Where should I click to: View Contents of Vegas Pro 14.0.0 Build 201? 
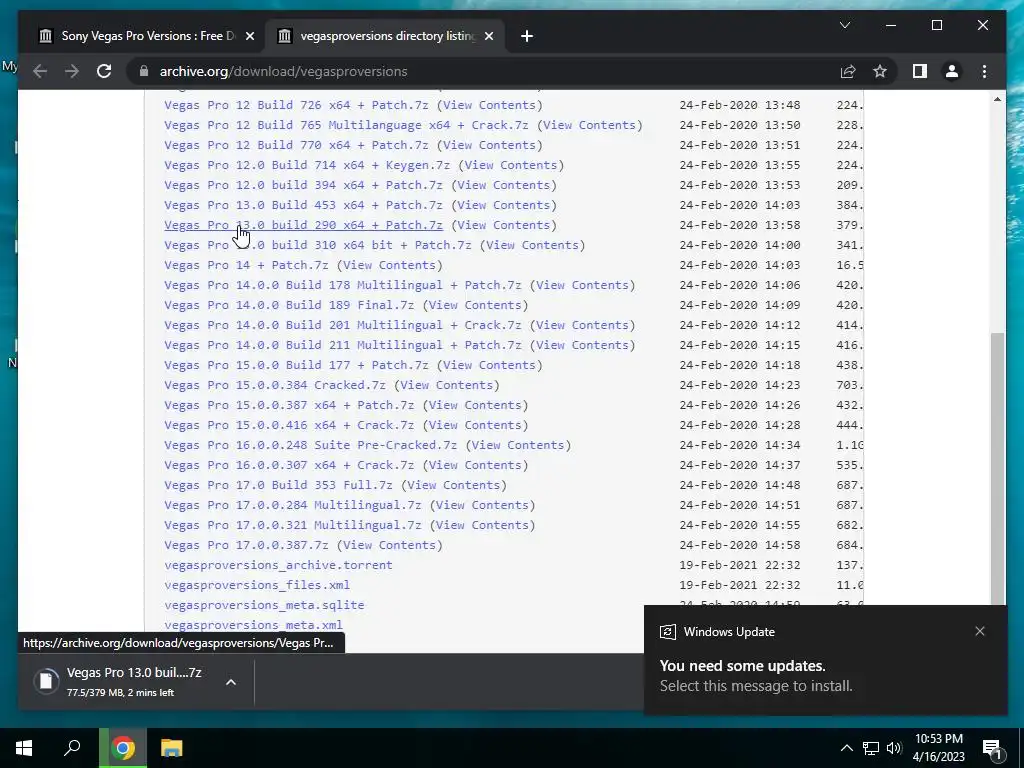coord(582,325)
